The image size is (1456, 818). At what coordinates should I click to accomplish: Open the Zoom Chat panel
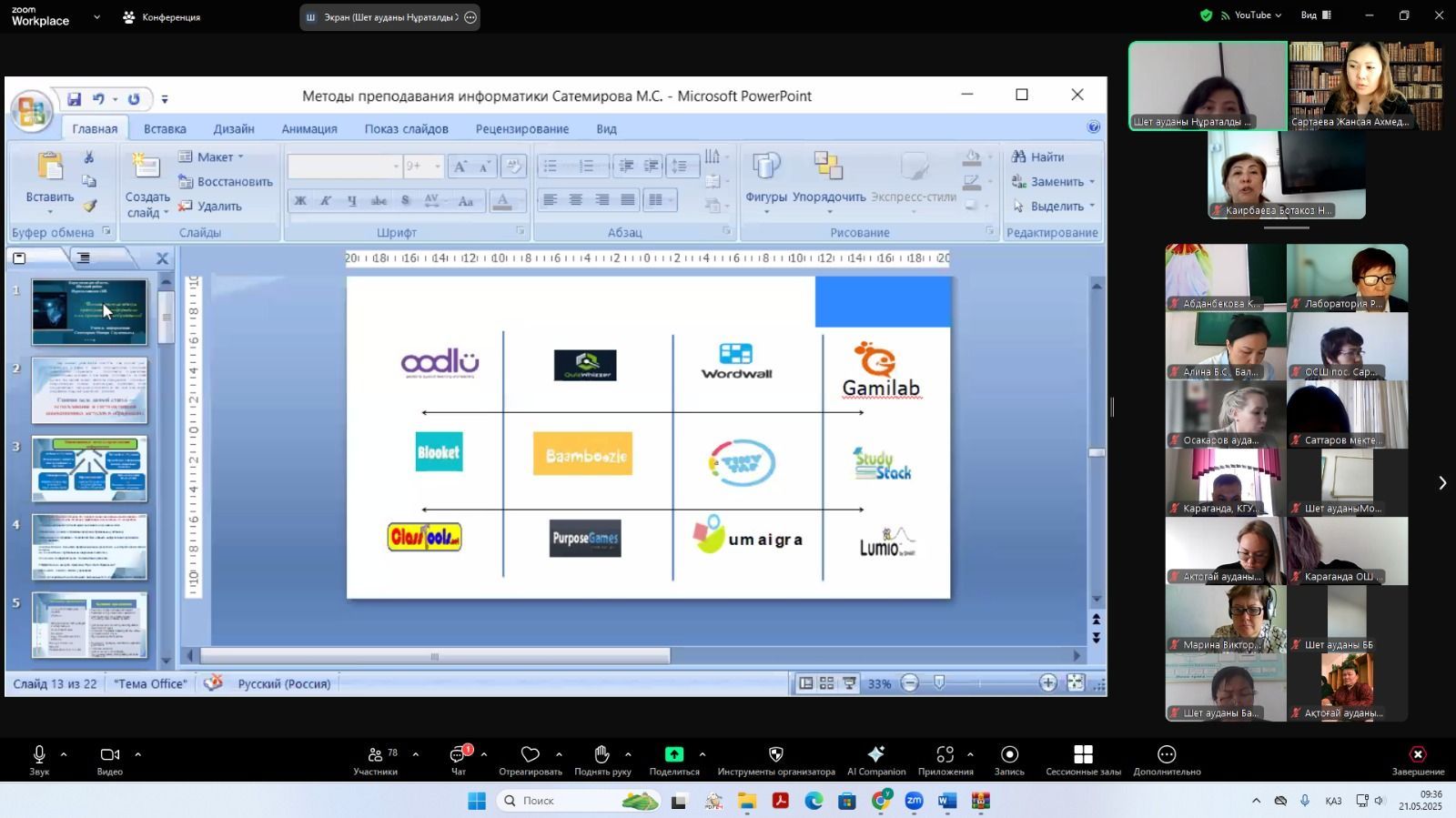(458, 754)
